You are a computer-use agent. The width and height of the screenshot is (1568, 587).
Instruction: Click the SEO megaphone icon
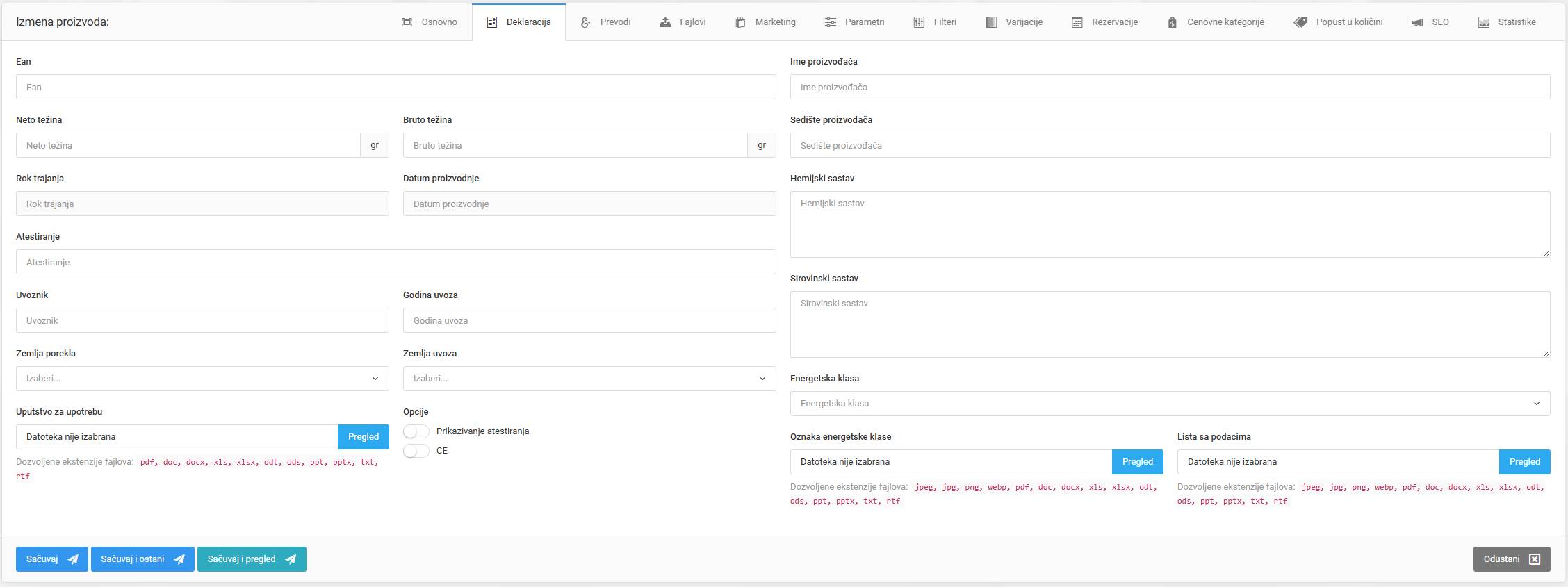pyautogui.click(x=1417, y=22)
